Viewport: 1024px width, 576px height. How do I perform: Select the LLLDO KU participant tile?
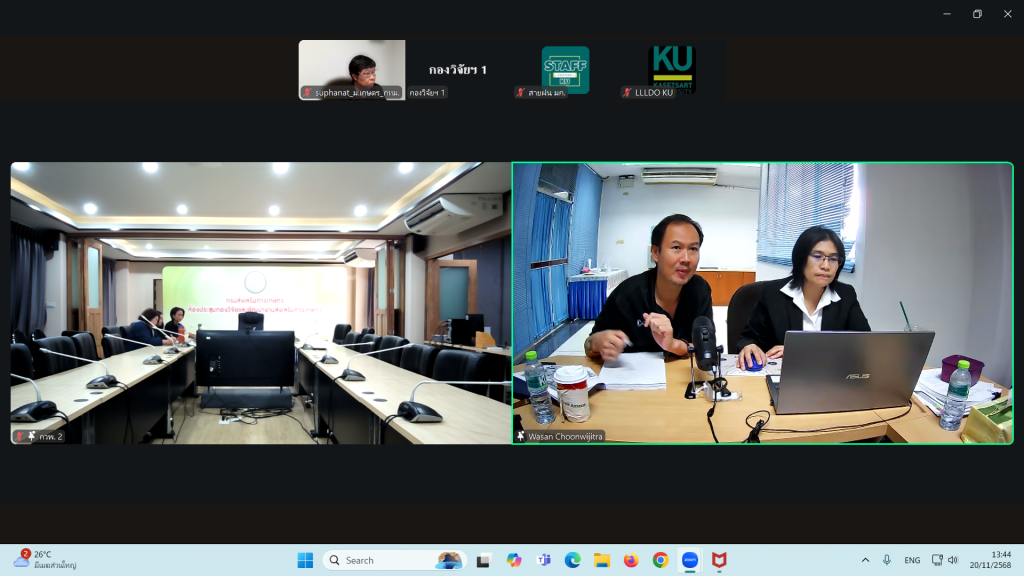672,69
